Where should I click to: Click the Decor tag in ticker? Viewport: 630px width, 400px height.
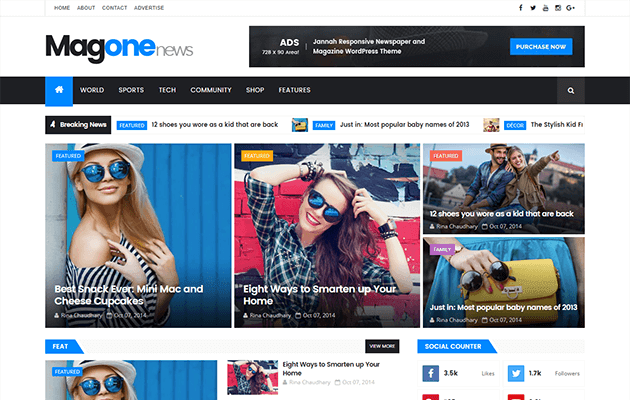coord(515,125)
